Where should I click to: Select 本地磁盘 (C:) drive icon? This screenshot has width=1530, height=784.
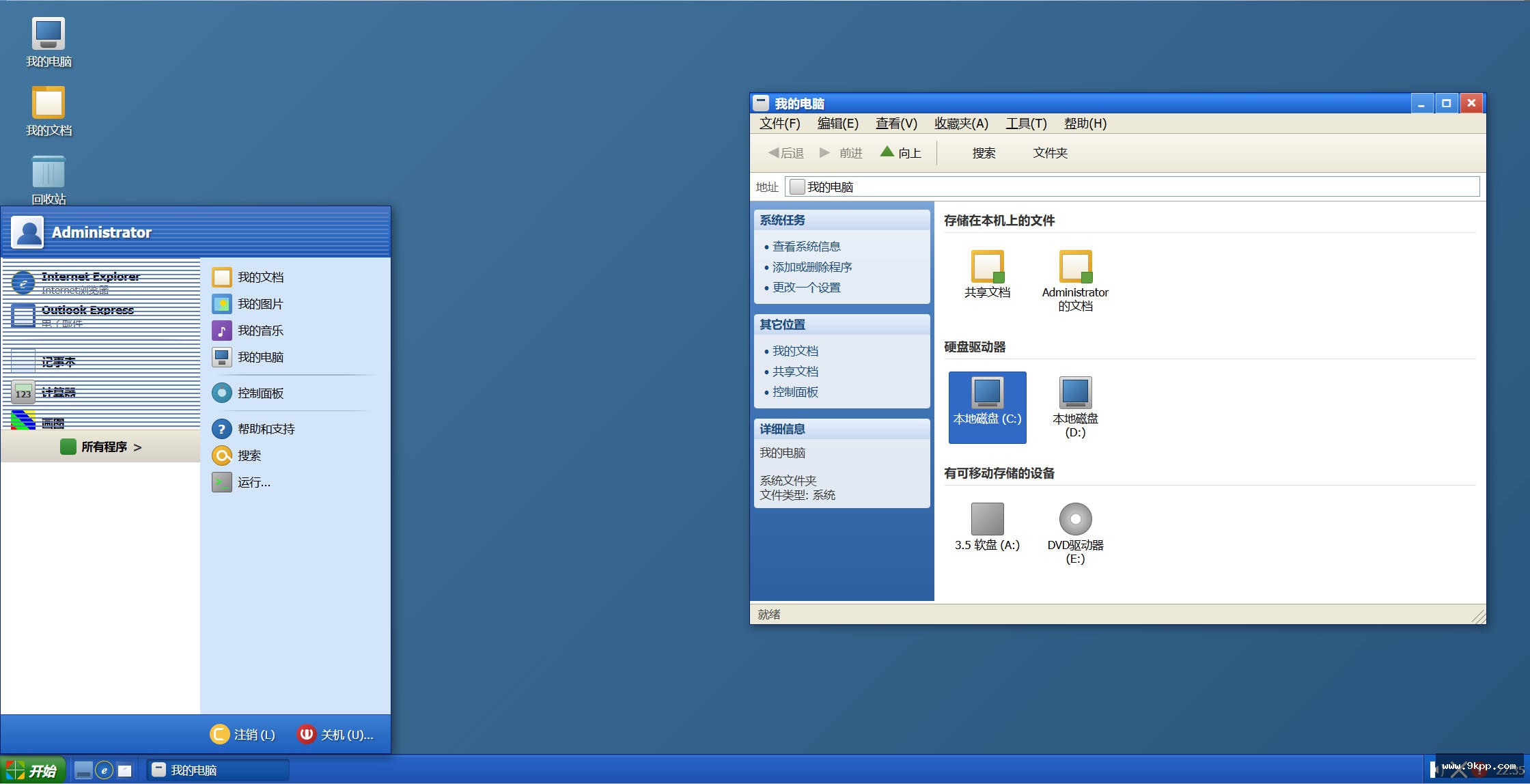click(987, 407)
